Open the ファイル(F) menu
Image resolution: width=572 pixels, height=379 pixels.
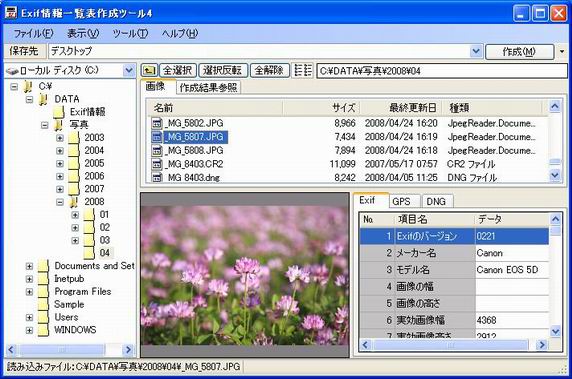click(33, 34)
